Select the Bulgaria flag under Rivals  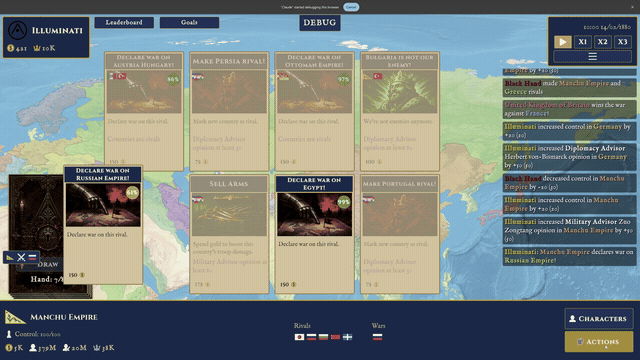tap(323, 337)
